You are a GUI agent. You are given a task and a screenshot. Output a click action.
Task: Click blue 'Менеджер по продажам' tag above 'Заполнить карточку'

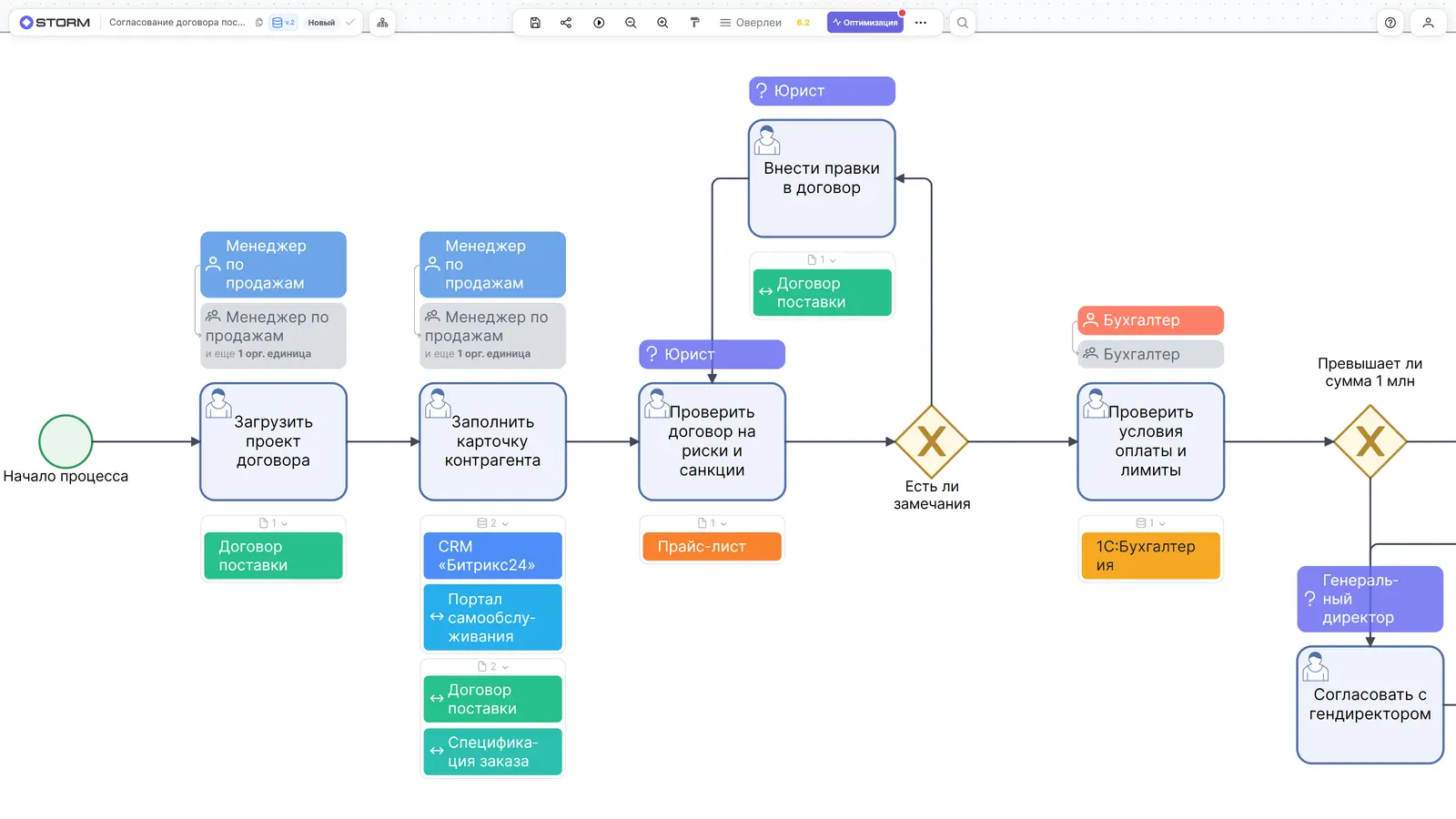coord(492,264)
